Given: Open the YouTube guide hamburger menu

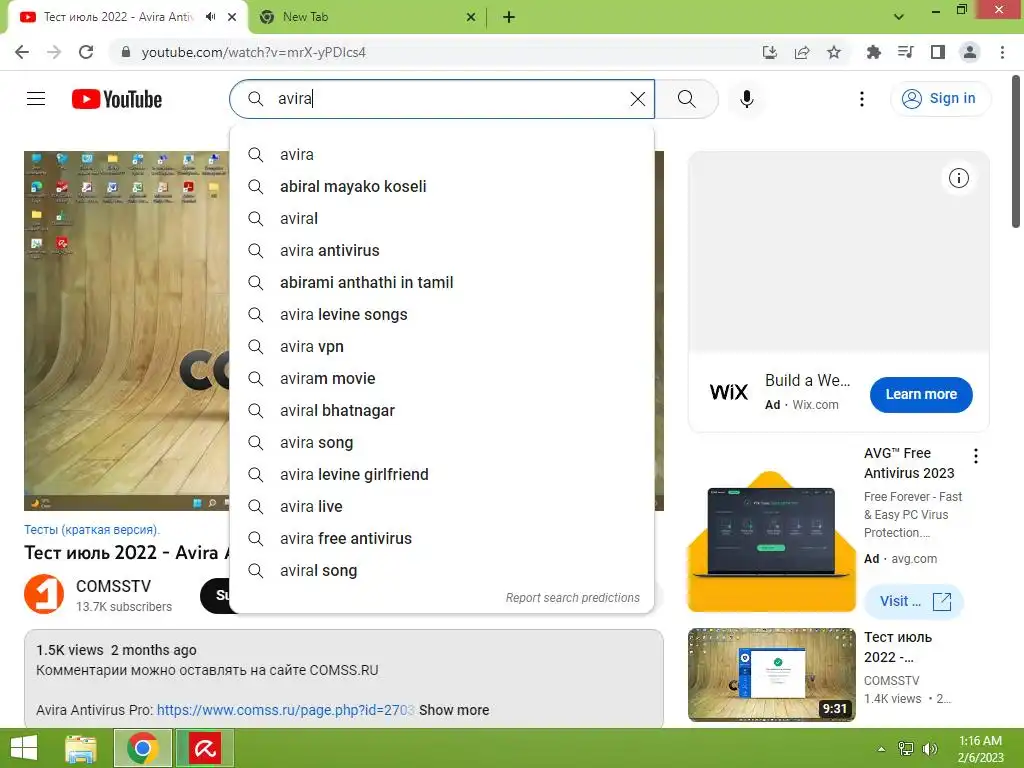Looking at the screenshot, I should click(36, 99).
